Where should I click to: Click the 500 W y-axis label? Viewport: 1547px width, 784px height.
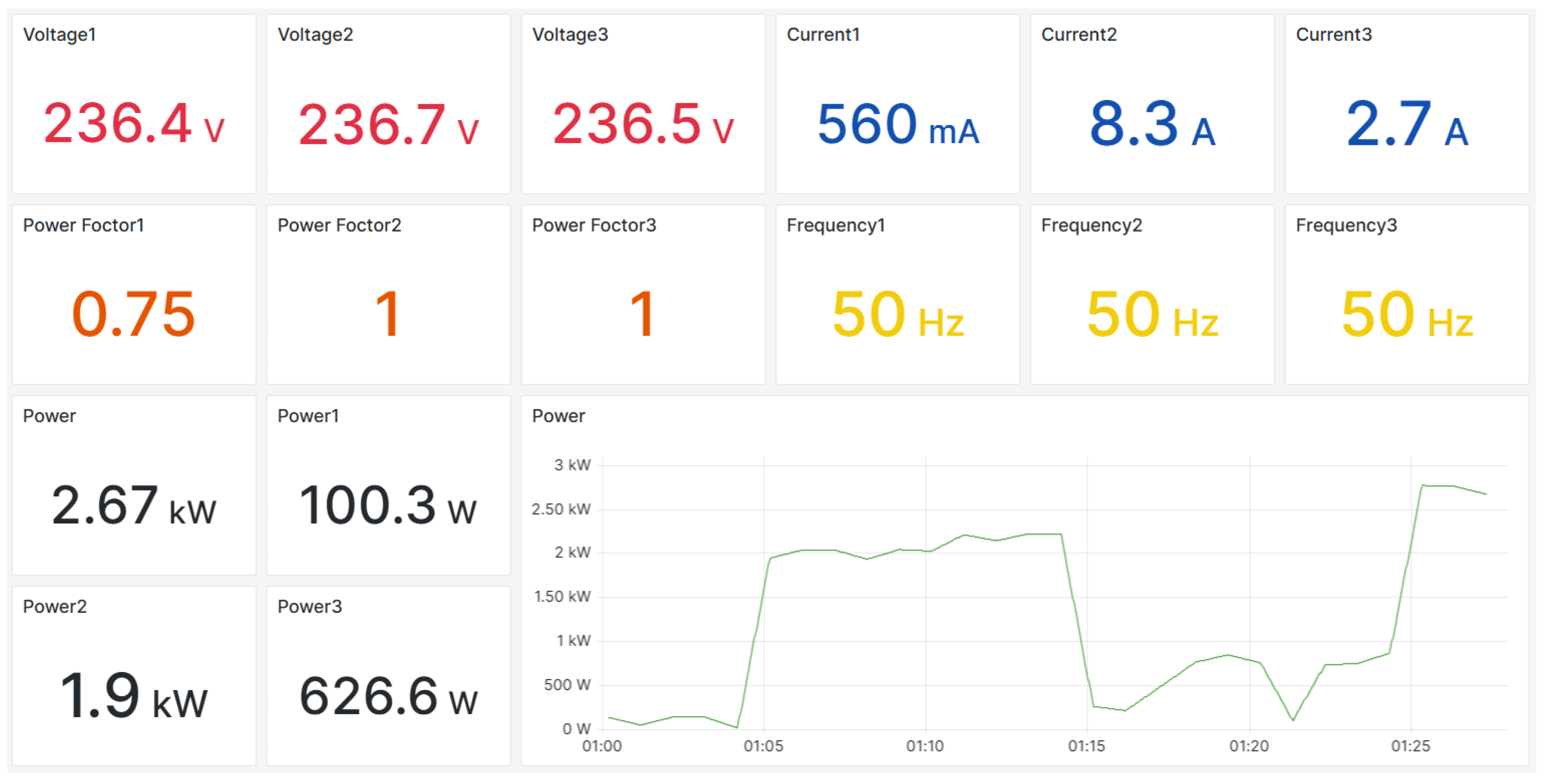(567, 685)
